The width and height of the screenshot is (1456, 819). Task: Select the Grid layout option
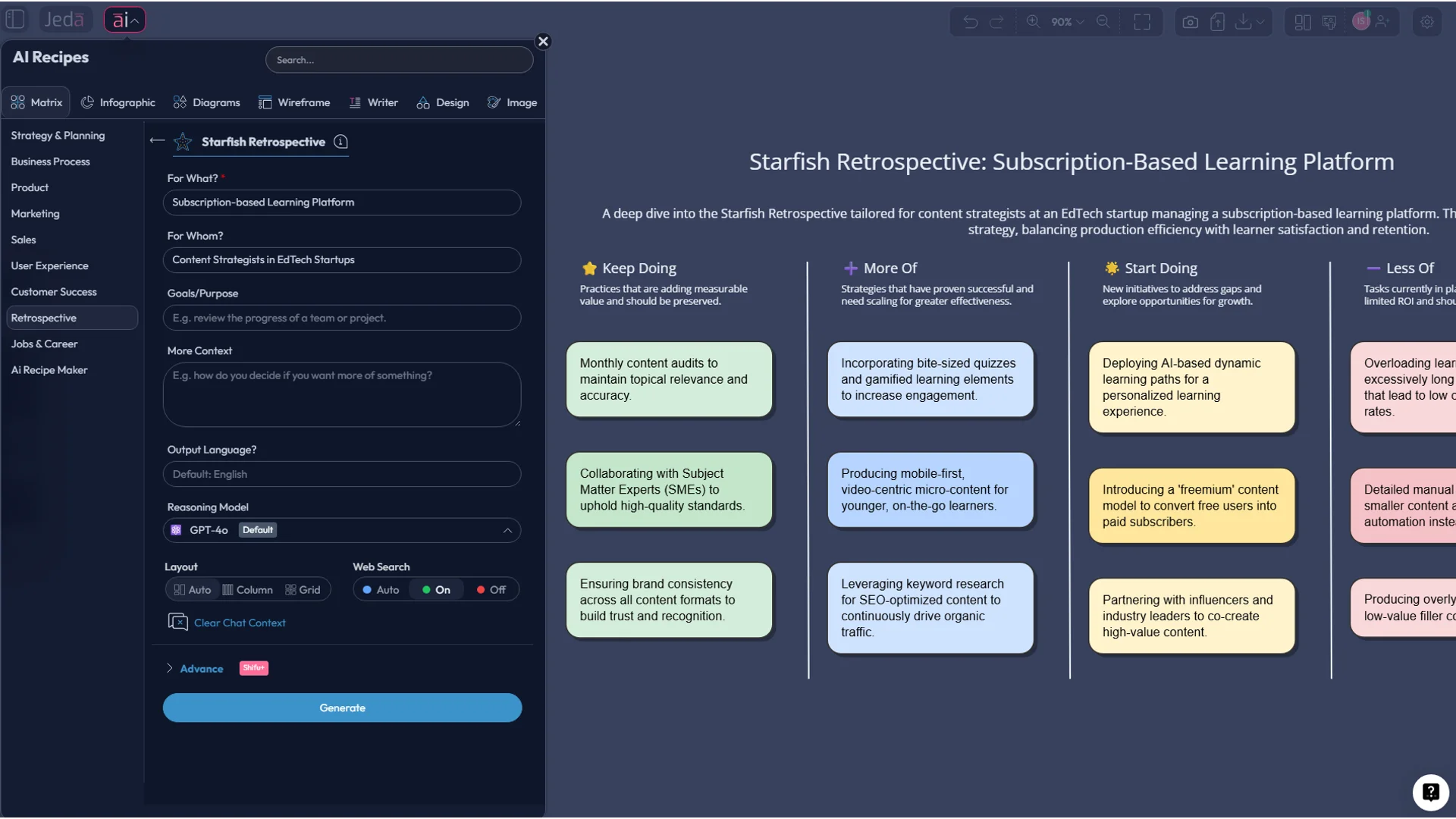(302, 589)
